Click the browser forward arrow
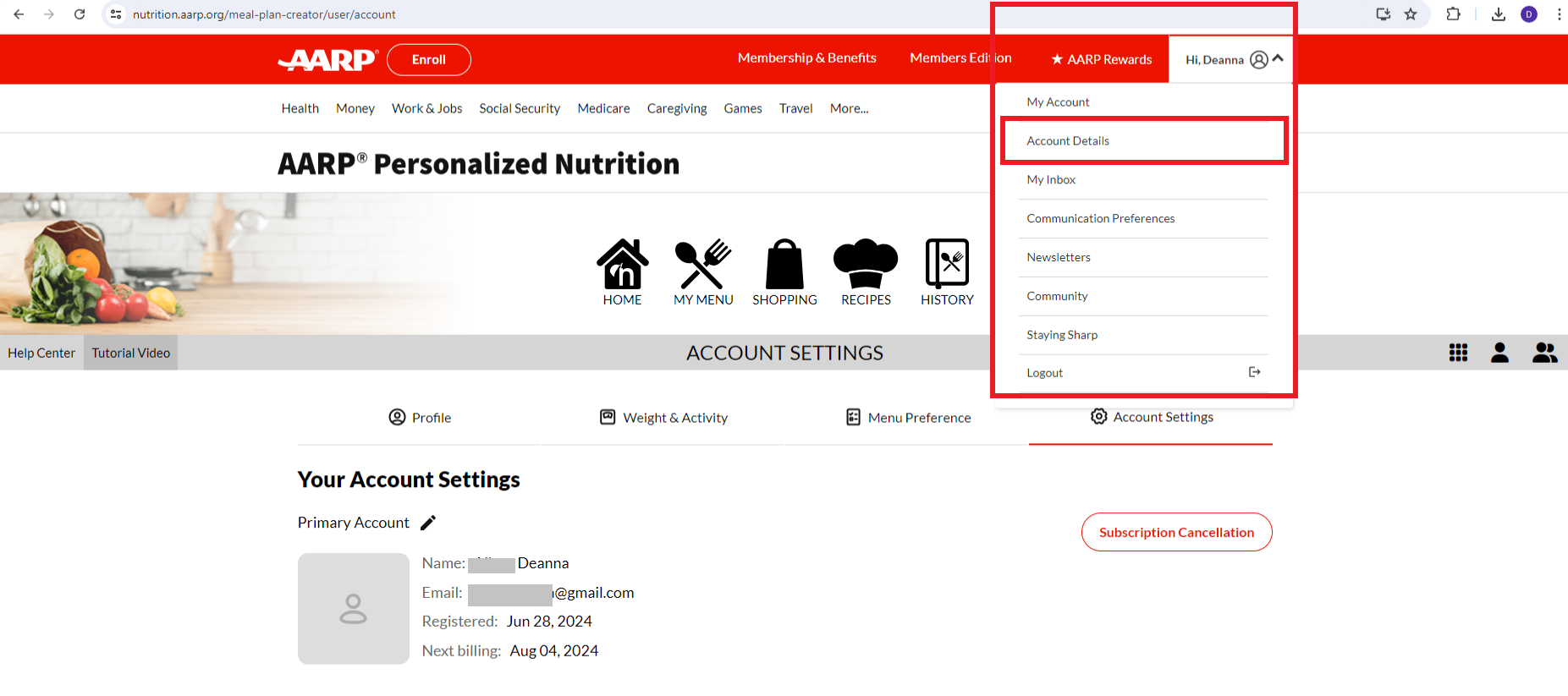 pyautogui.click(x=49, y=14)
